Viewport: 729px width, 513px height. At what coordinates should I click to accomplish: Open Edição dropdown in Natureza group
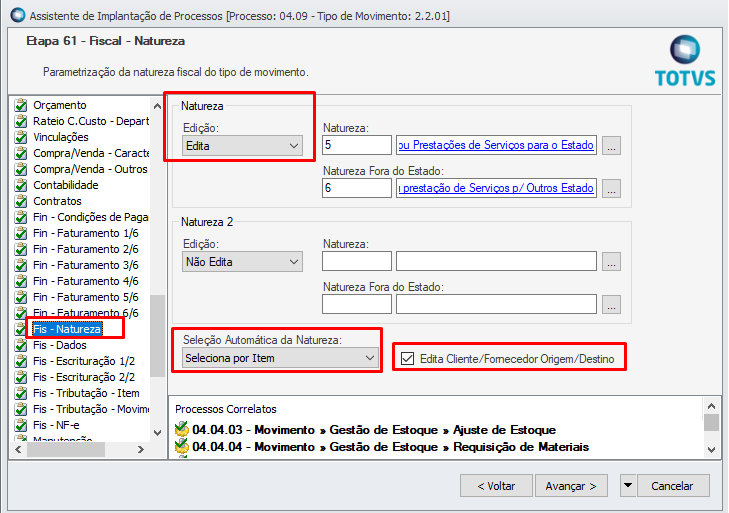click(x=242, y=146)
